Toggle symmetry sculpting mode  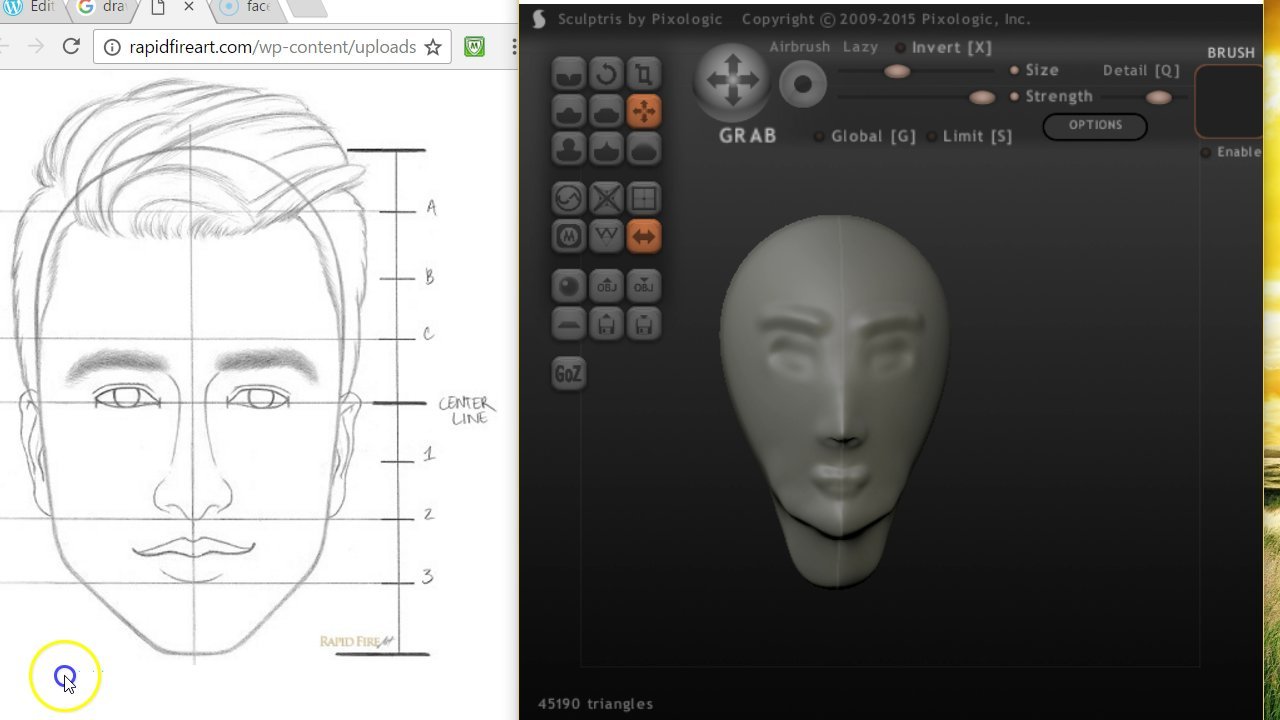tap(644, 236)
